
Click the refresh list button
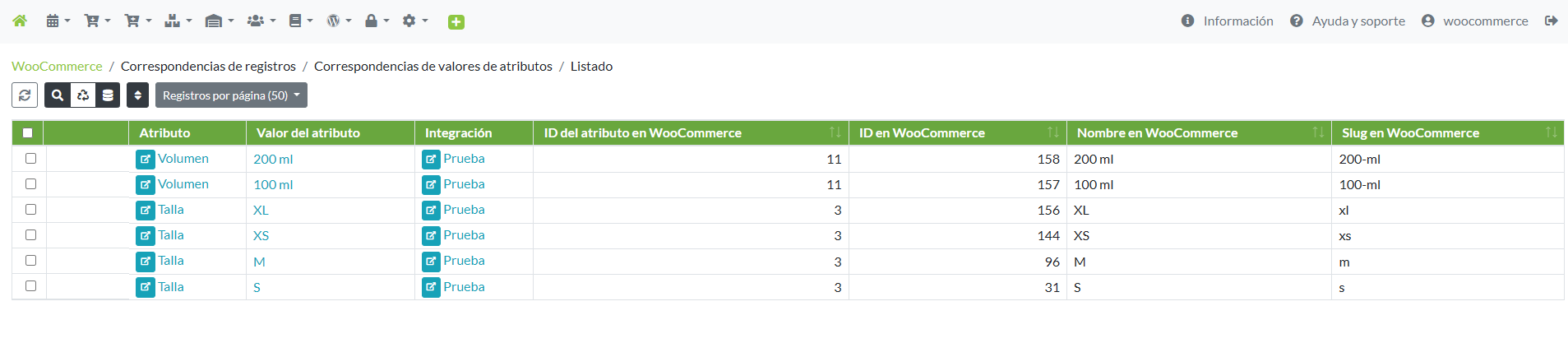click(25, 95)
